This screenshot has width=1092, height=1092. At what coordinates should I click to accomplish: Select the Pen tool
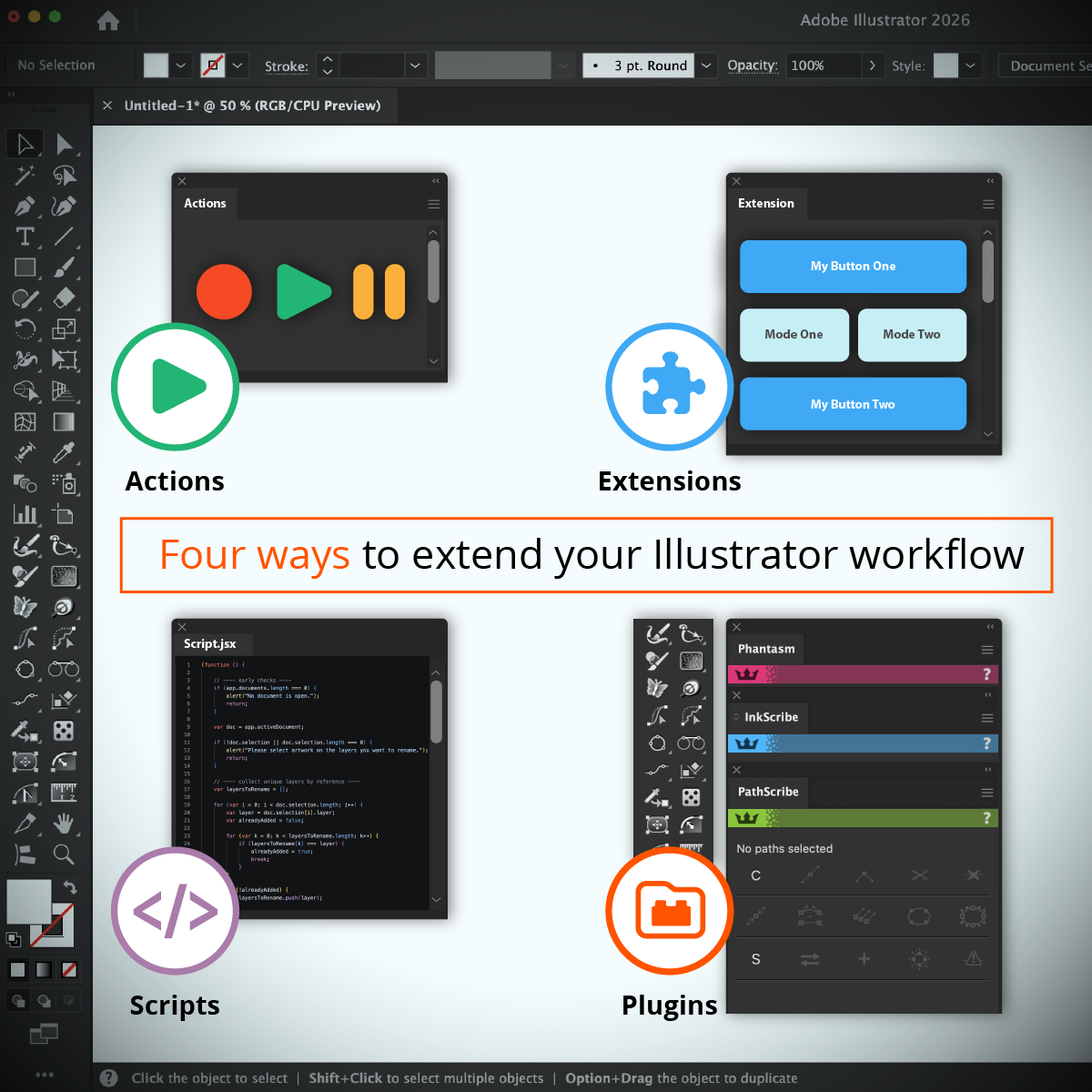pos(25,207)
